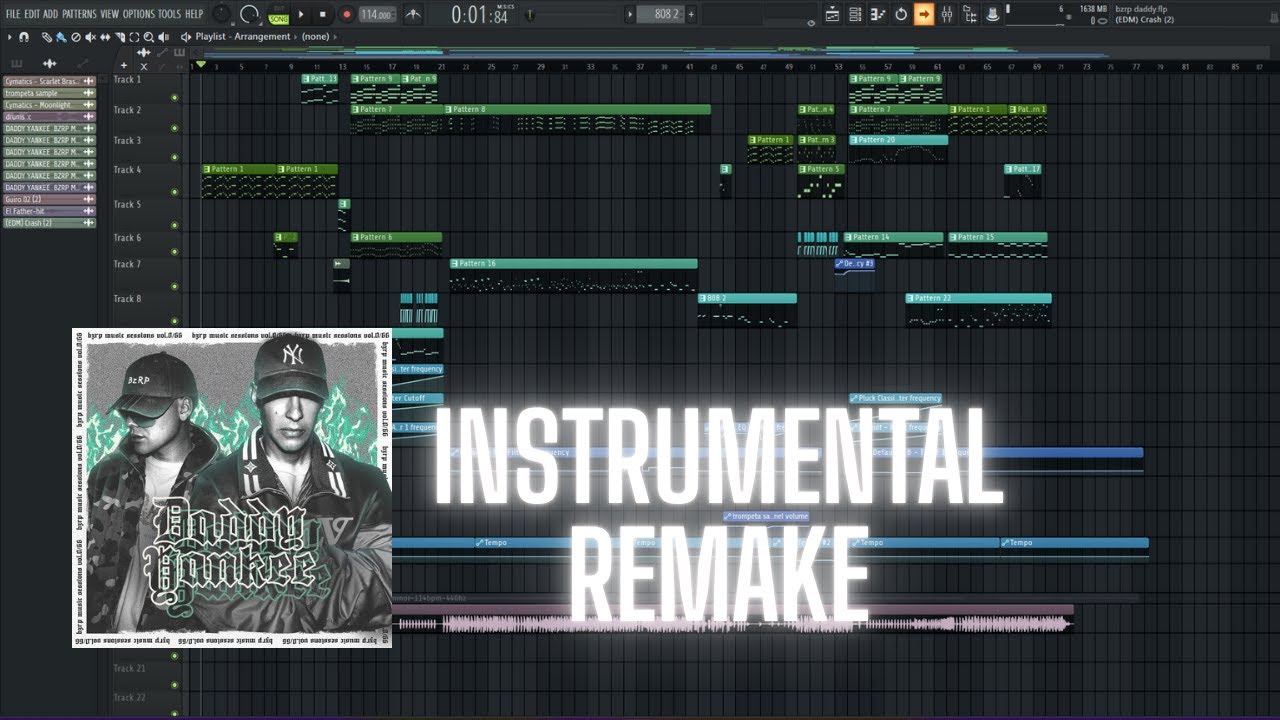1280x720 pixels.
Task: Toggle the metronome icon
Action: 413,14
